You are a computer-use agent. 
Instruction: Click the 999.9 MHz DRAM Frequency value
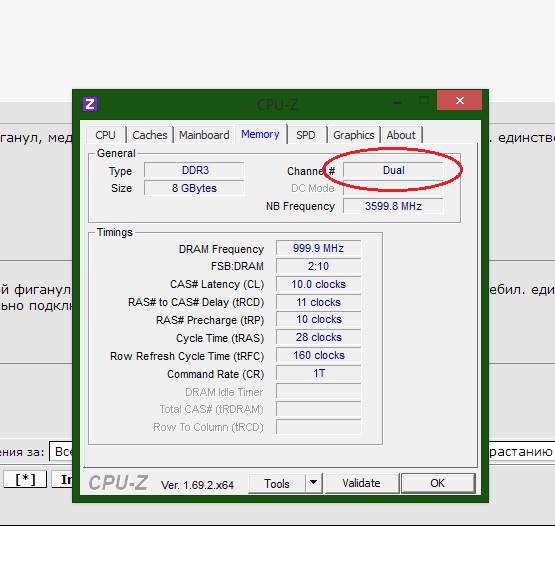(318, 248)
